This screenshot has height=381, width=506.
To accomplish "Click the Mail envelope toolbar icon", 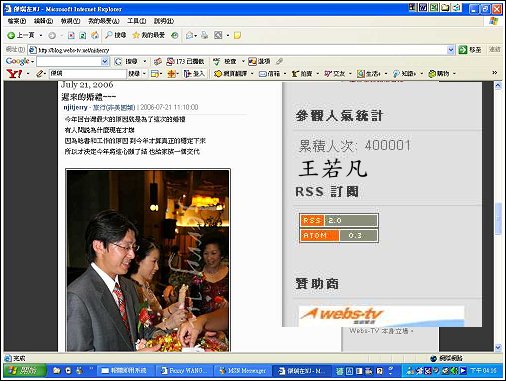I will pyautogui.click(x=189, y=35).
